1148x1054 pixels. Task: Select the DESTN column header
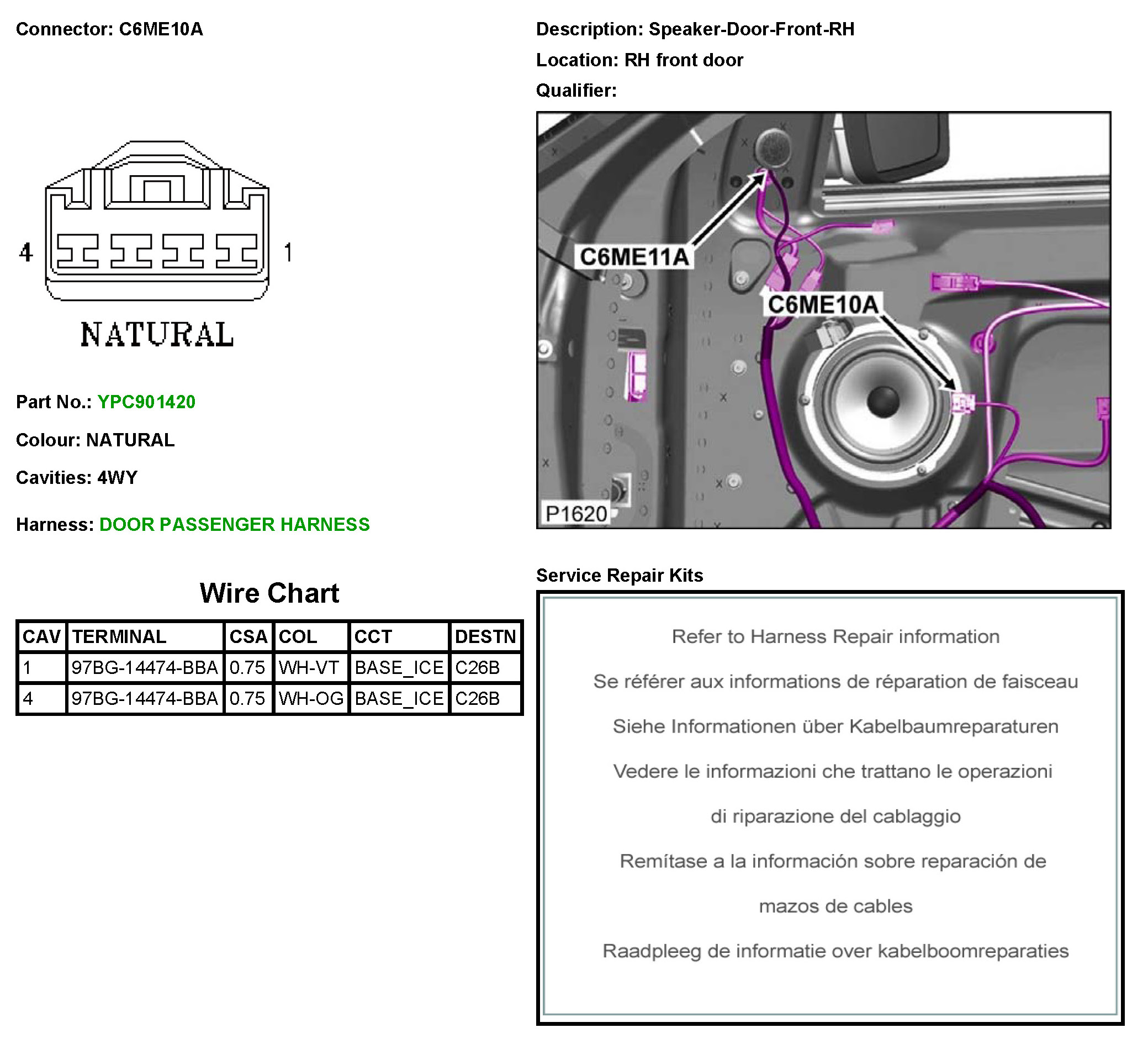[x=485, y=636]
